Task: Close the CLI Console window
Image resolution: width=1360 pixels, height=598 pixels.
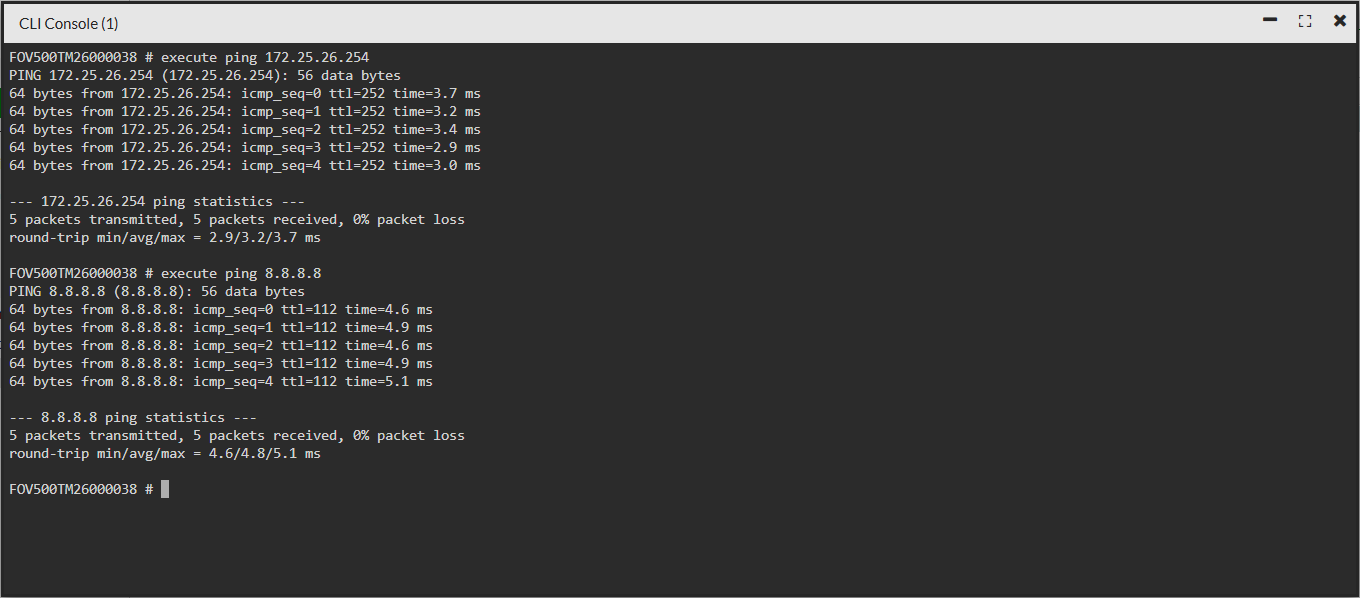Action: pos(1340,21)
